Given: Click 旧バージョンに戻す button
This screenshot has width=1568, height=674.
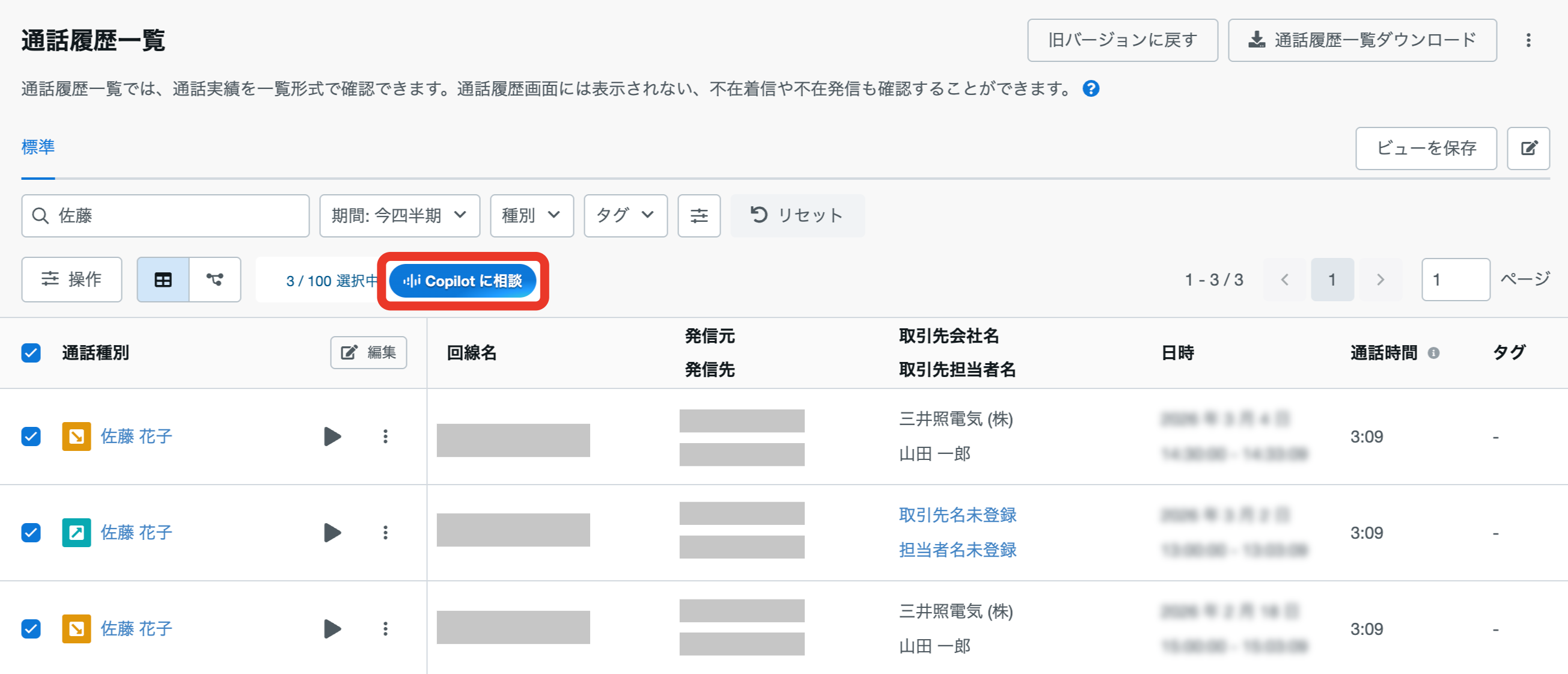Looking at the screenshot, I should (1123, 40).
